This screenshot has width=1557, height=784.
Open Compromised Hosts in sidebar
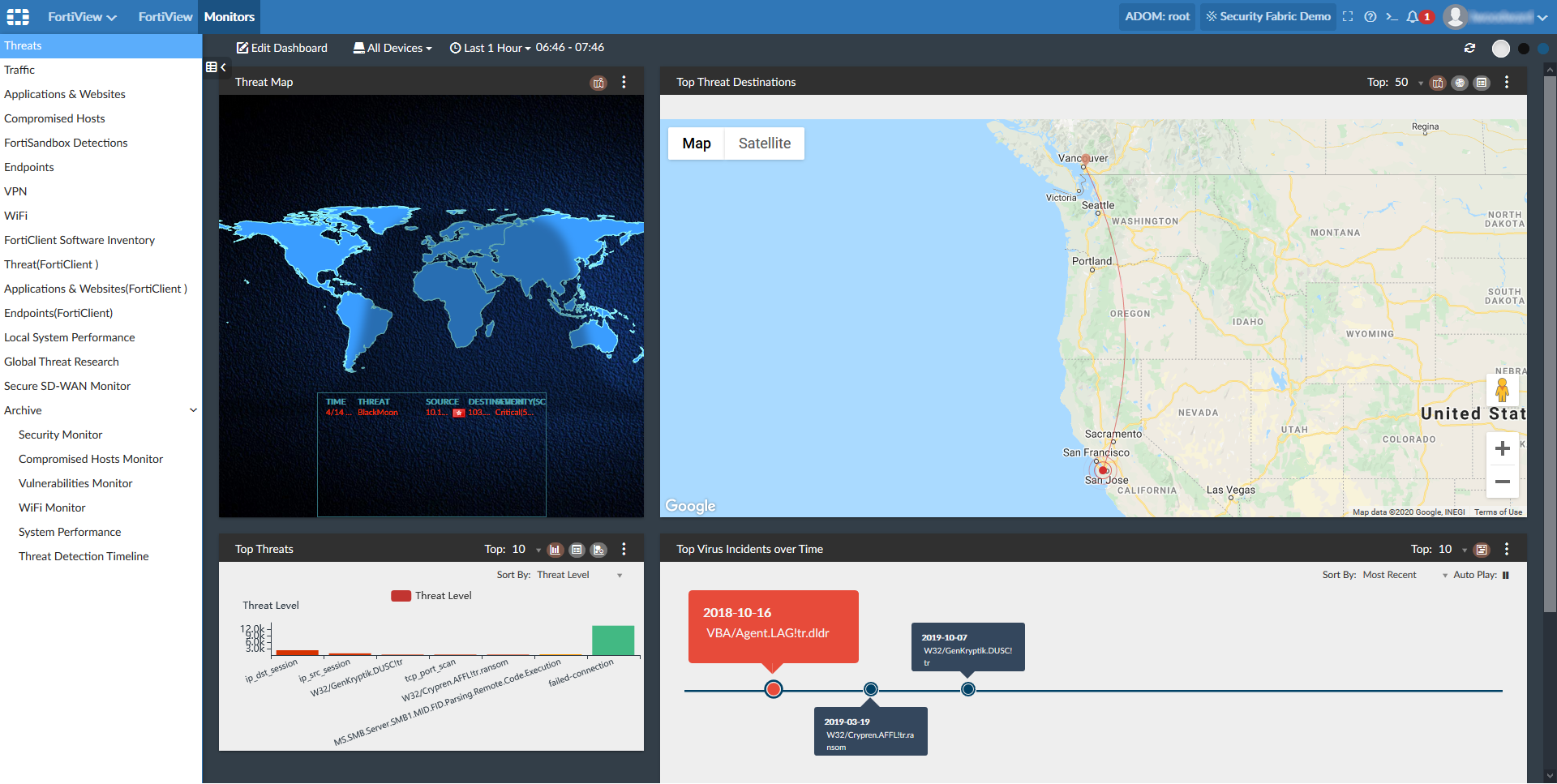point(54,118)
